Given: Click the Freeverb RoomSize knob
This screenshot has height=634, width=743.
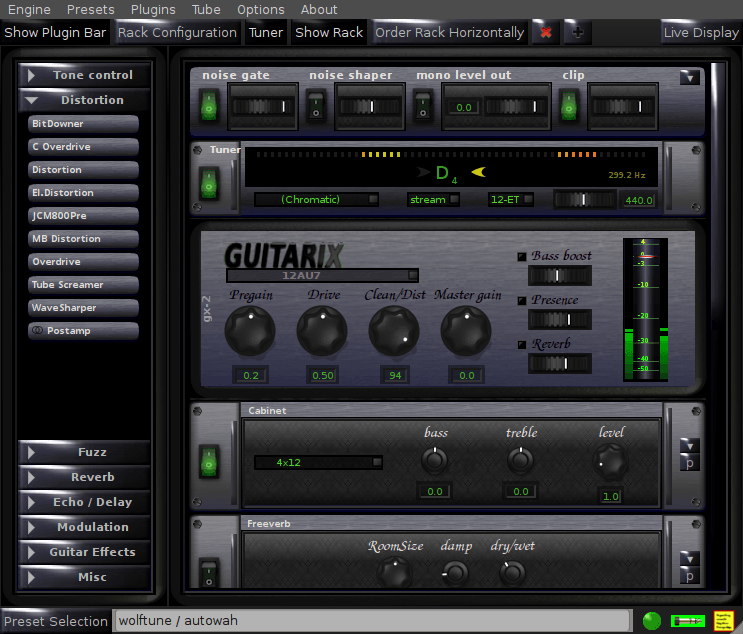Looking at the screenshot, I should (395, 572).
